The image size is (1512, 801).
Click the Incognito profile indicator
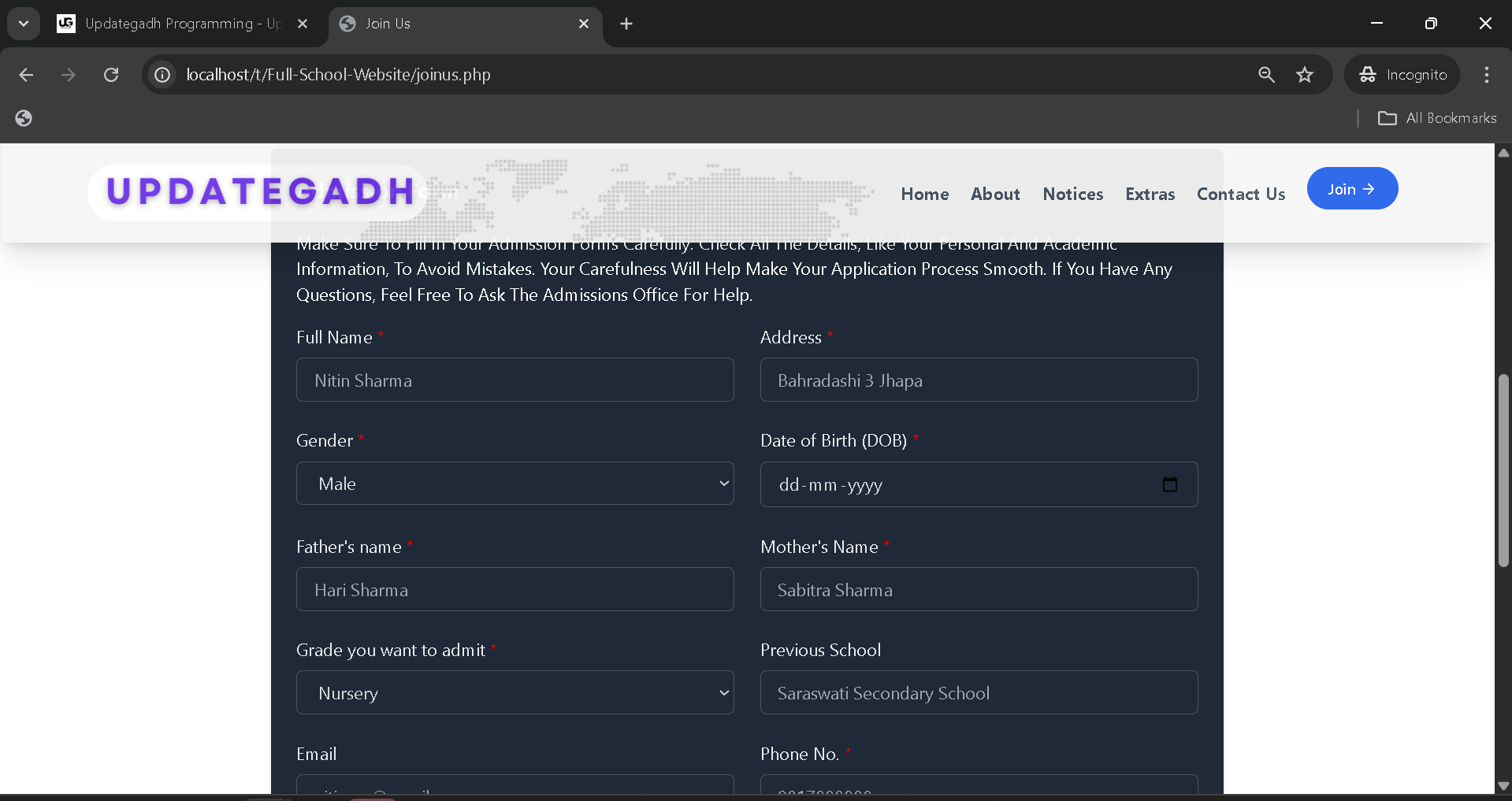tap(1402, 75)
